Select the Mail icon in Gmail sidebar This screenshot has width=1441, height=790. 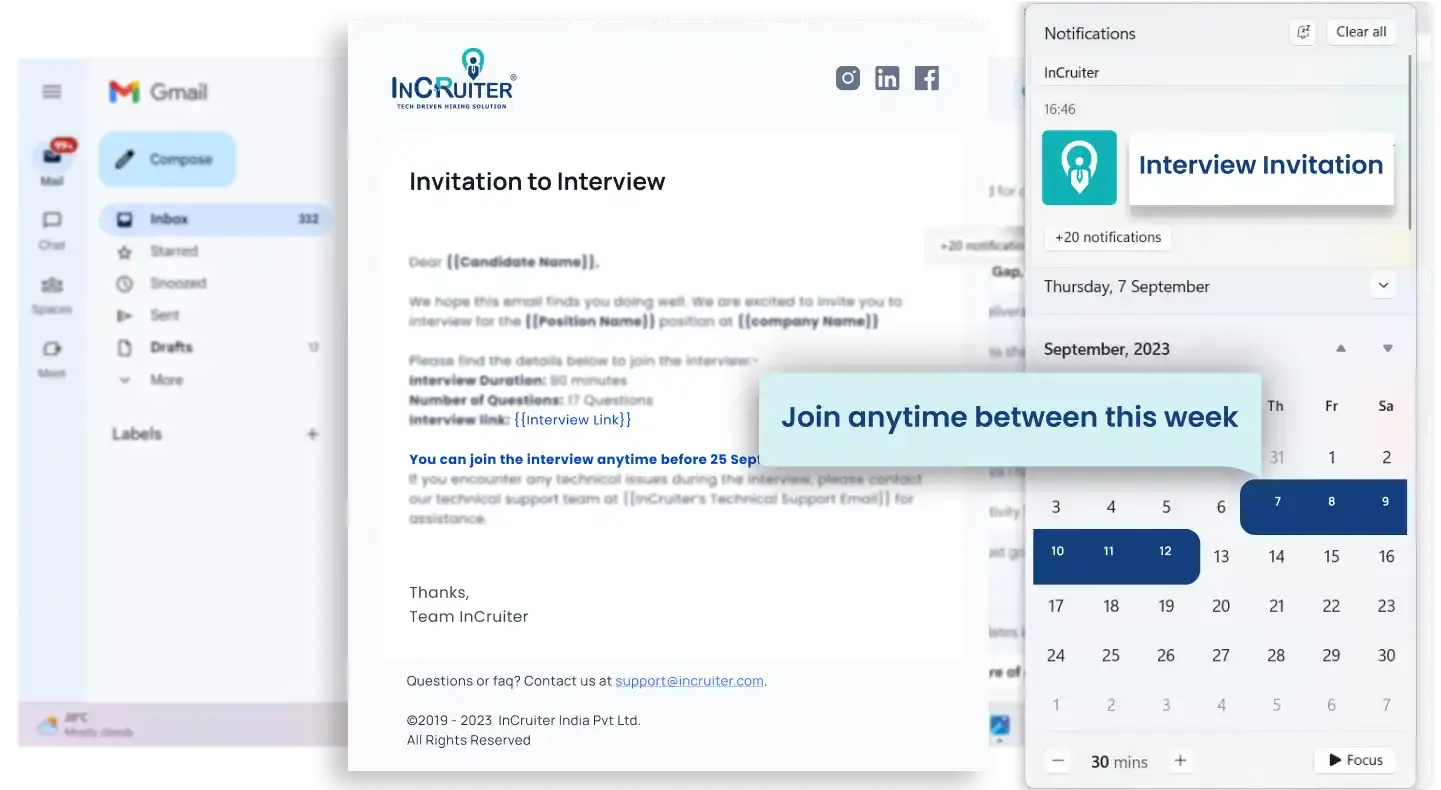[52, 158]
